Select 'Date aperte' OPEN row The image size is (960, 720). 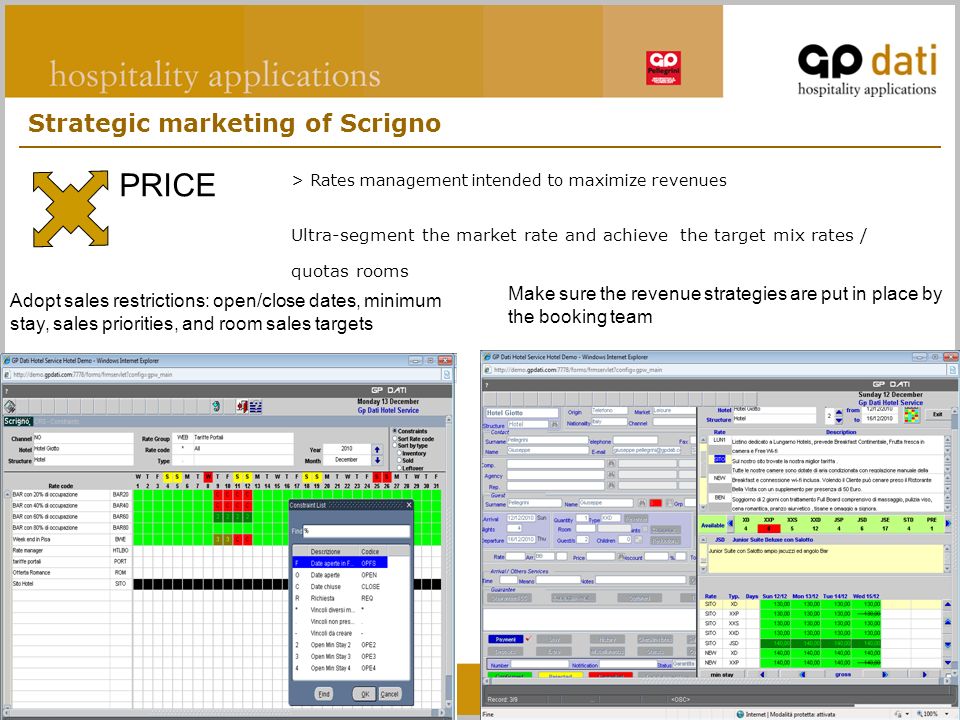[340, 575]
